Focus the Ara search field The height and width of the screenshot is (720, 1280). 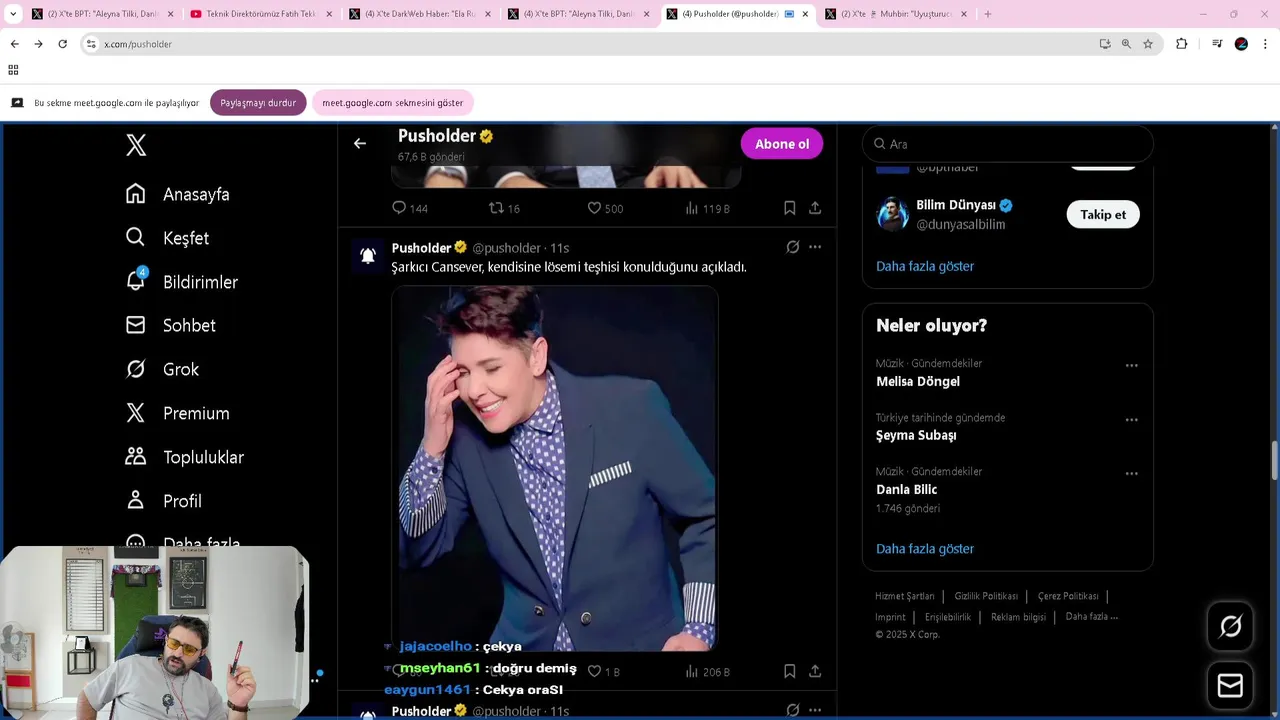click(1008, 144)
